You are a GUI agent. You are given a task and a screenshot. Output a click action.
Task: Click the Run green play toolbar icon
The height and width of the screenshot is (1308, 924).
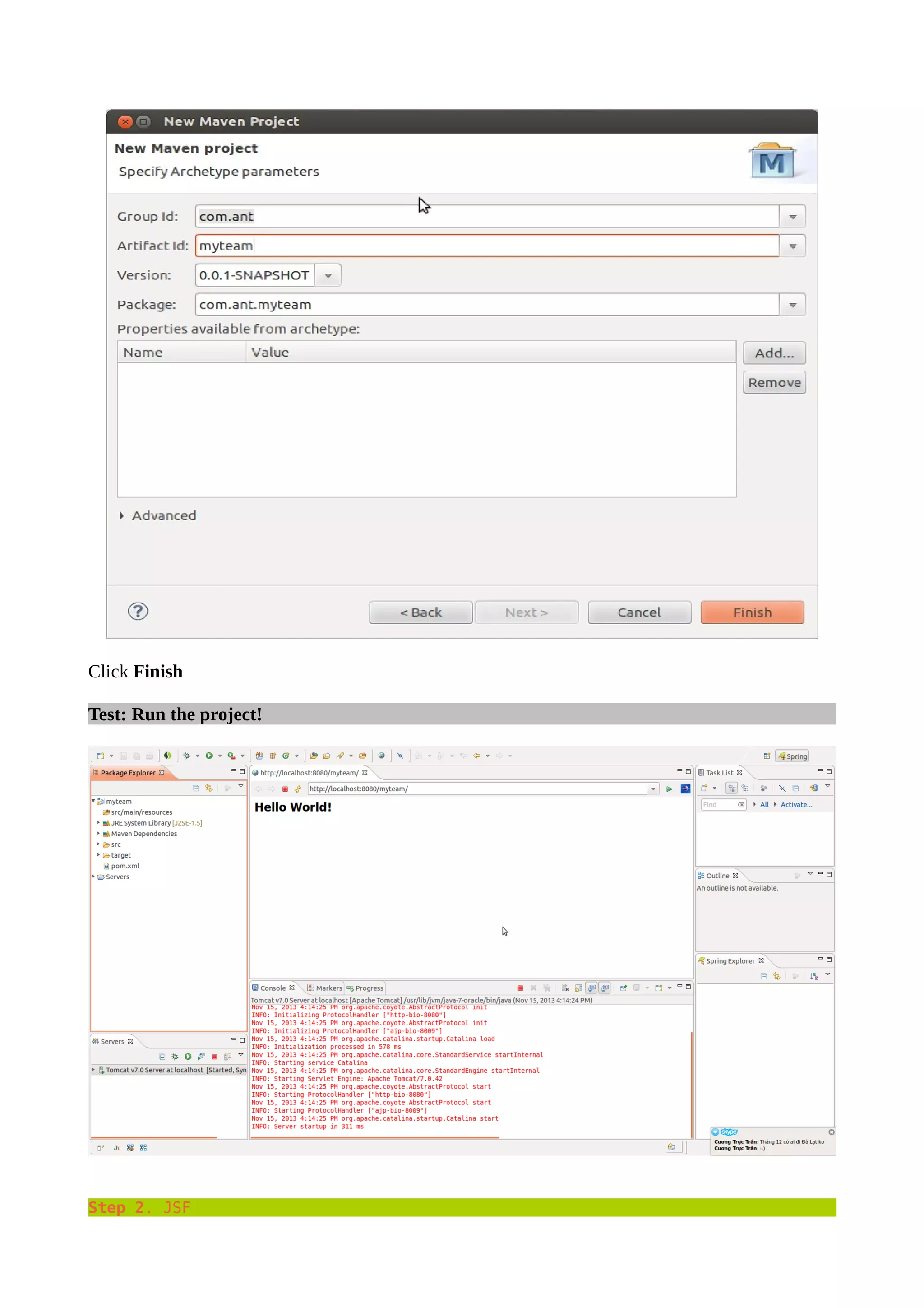pyautogui.click(x=209, y=756)
